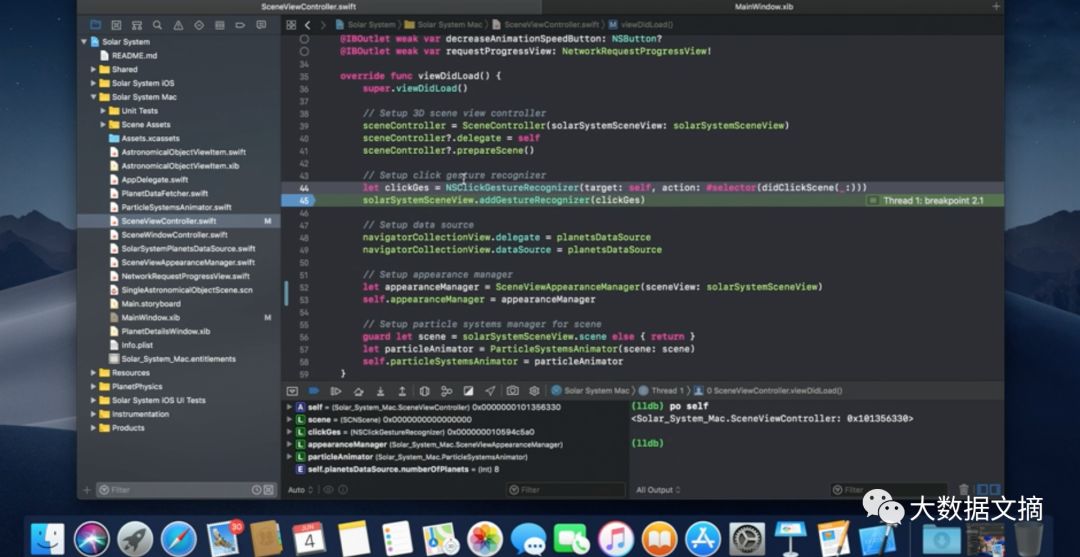1080x557 pixels.
Task: Collapse the Solar System project root
Action: [x=84, y=42]
